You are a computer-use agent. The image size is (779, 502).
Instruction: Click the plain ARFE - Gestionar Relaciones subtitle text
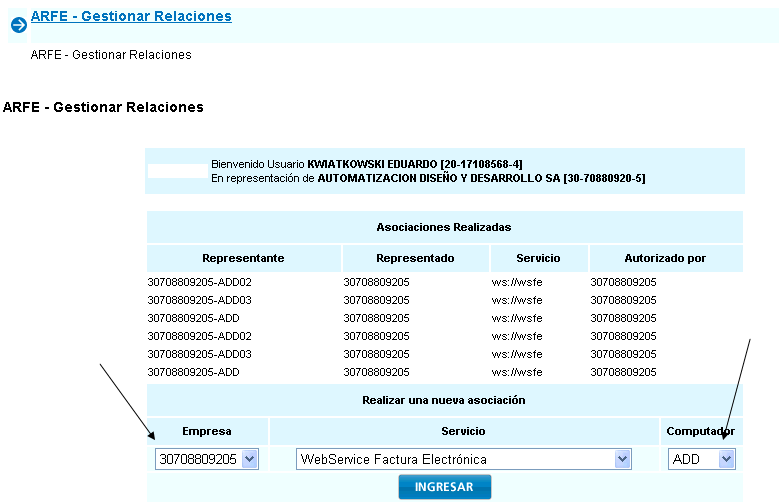[111, 55]
